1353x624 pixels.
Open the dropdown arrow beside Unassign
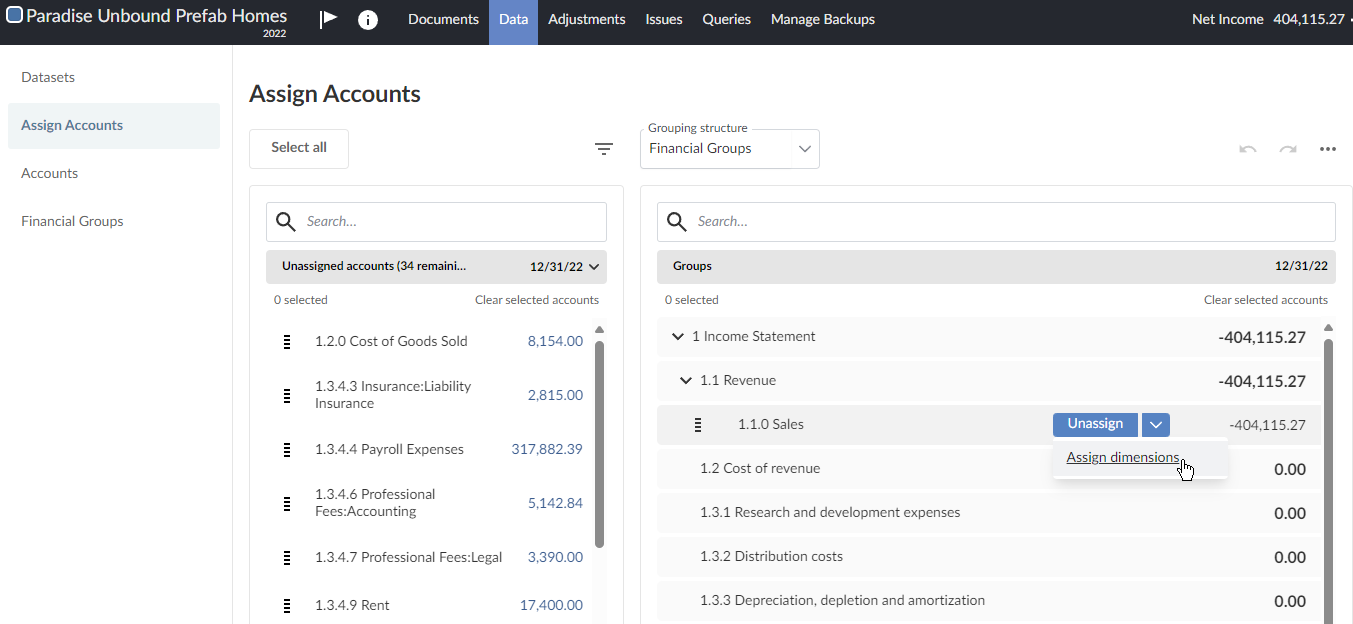[1156, 425]
